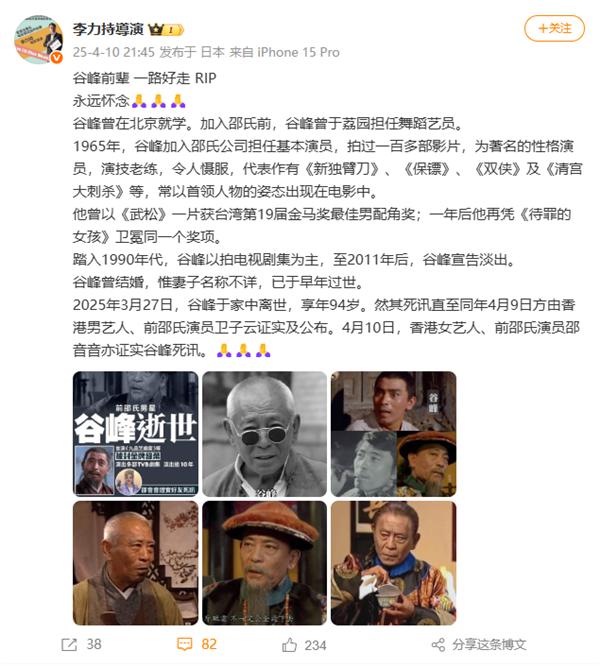Open 李力持導演 username link
The height and width of the screenshot is (667, 600).
[108, 29]
